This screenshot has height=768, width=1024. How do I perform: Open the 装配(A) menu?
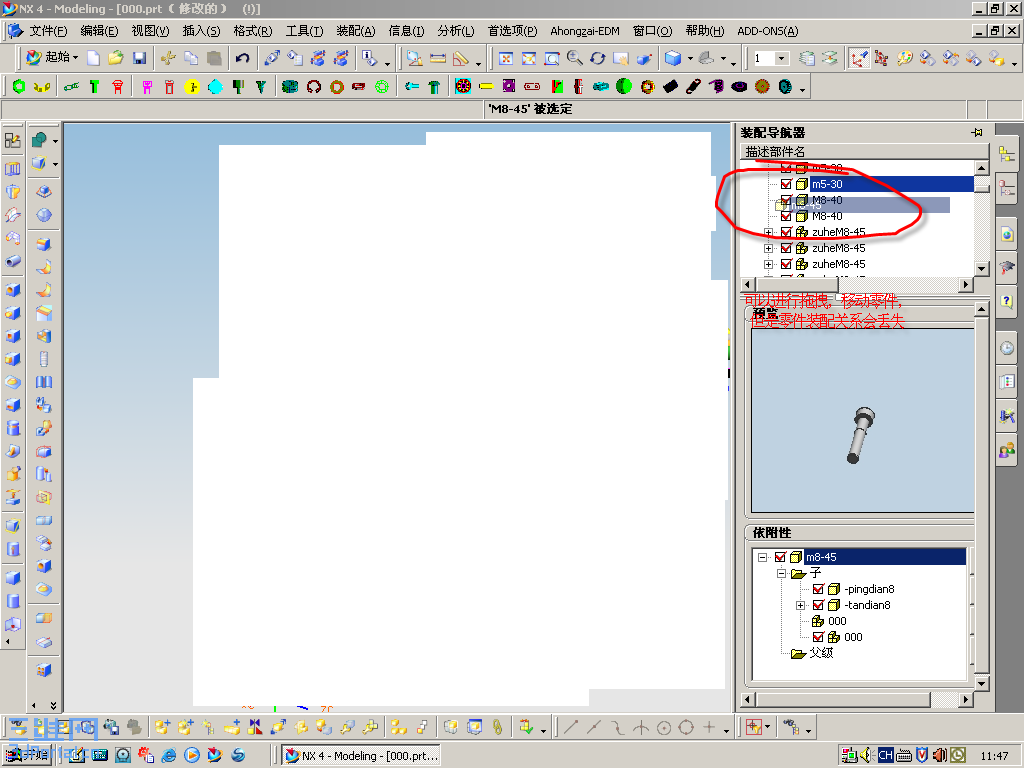356,31
